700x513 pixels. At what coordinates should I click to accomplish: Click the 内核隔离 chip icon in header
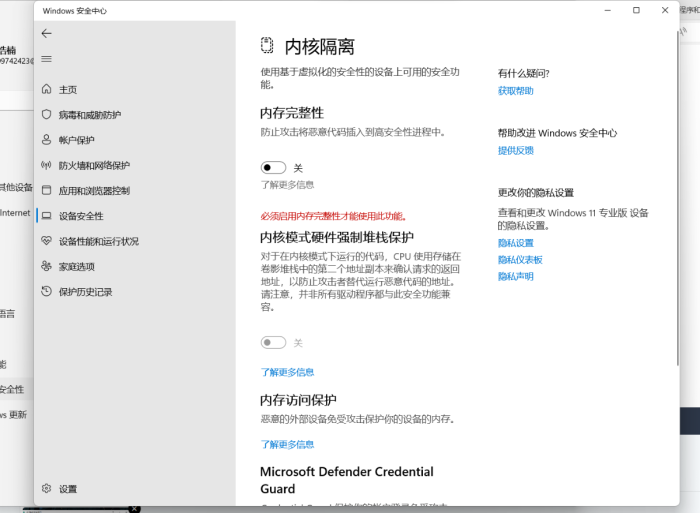(x=267, y=46)
